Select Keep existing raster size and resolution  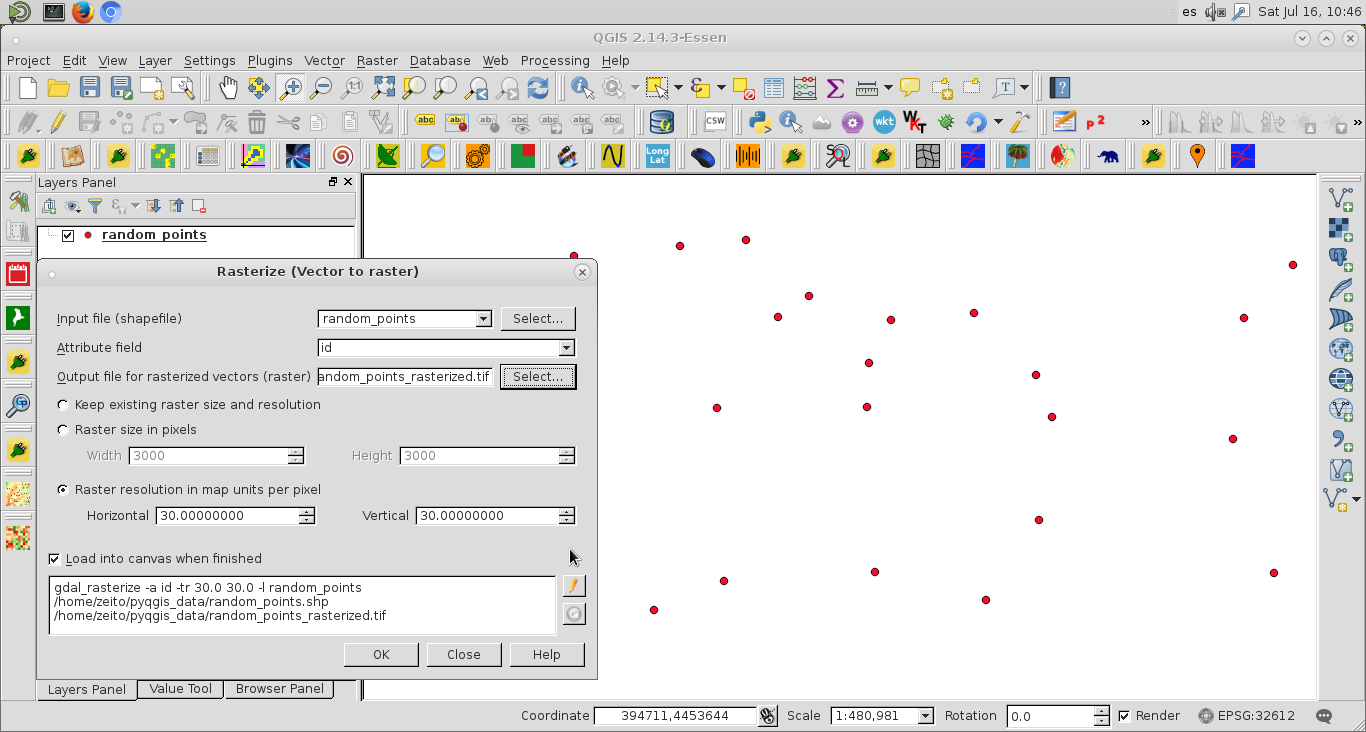coord(64,405)
